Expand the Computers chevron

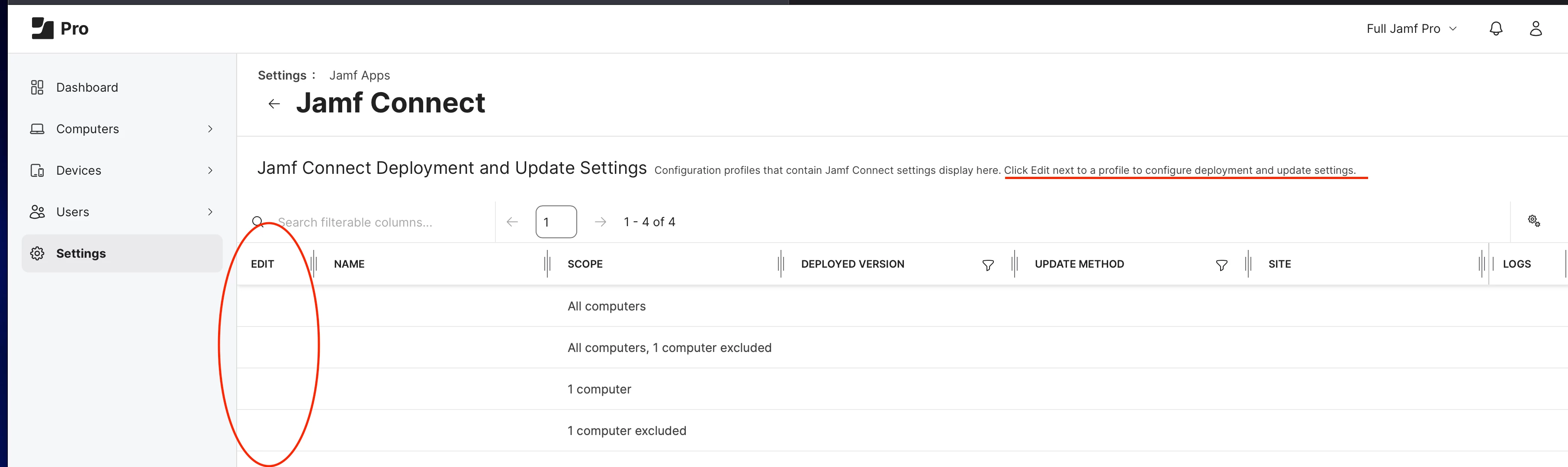click(x=210, y=129)
